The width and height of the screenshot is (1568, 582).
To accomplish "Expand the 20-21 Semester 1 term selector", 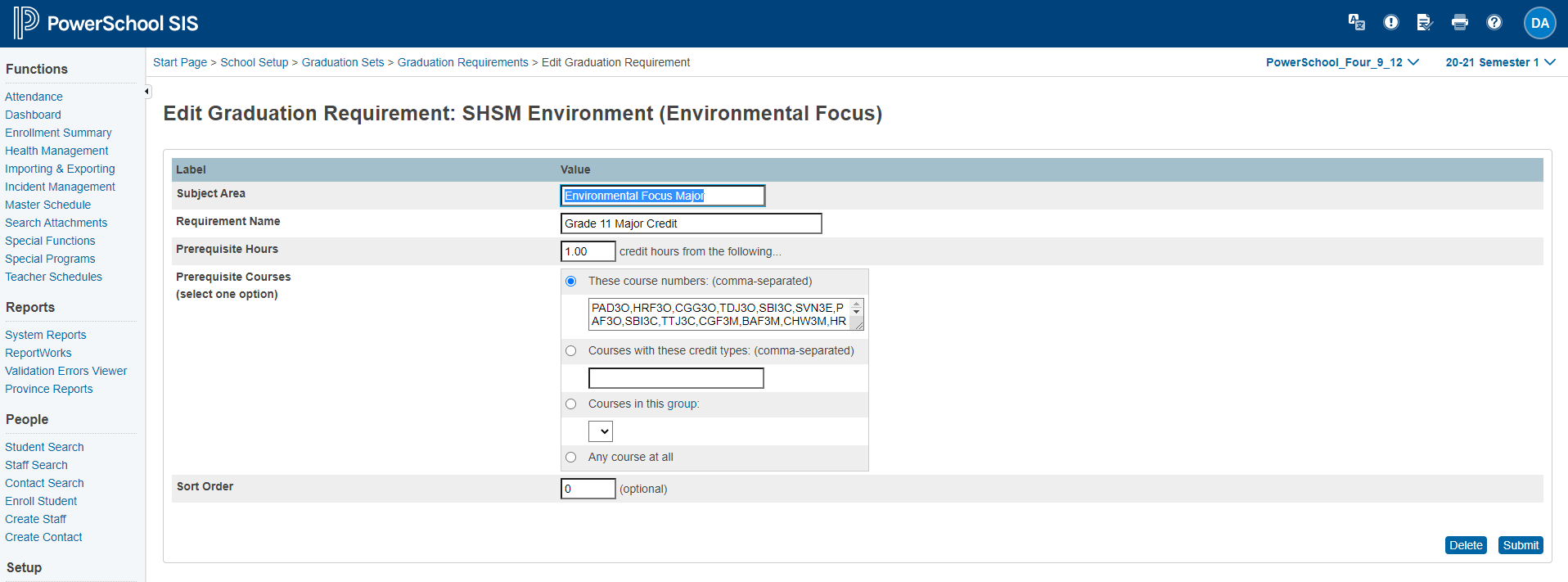I will coord(1500,62).
